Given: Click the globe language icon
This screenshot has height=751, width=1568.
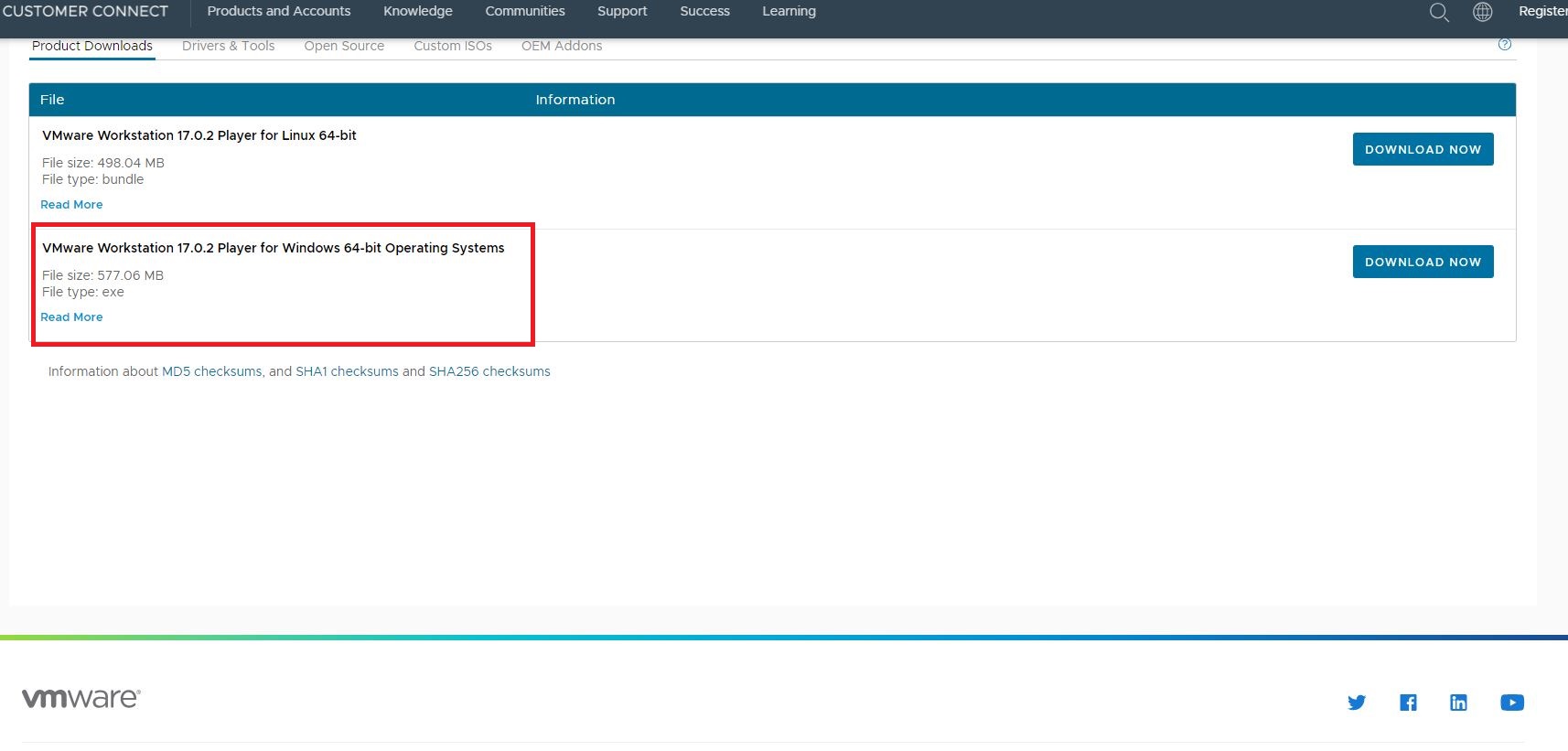Looking at the screenshot, I should (x=1482, y=12).
